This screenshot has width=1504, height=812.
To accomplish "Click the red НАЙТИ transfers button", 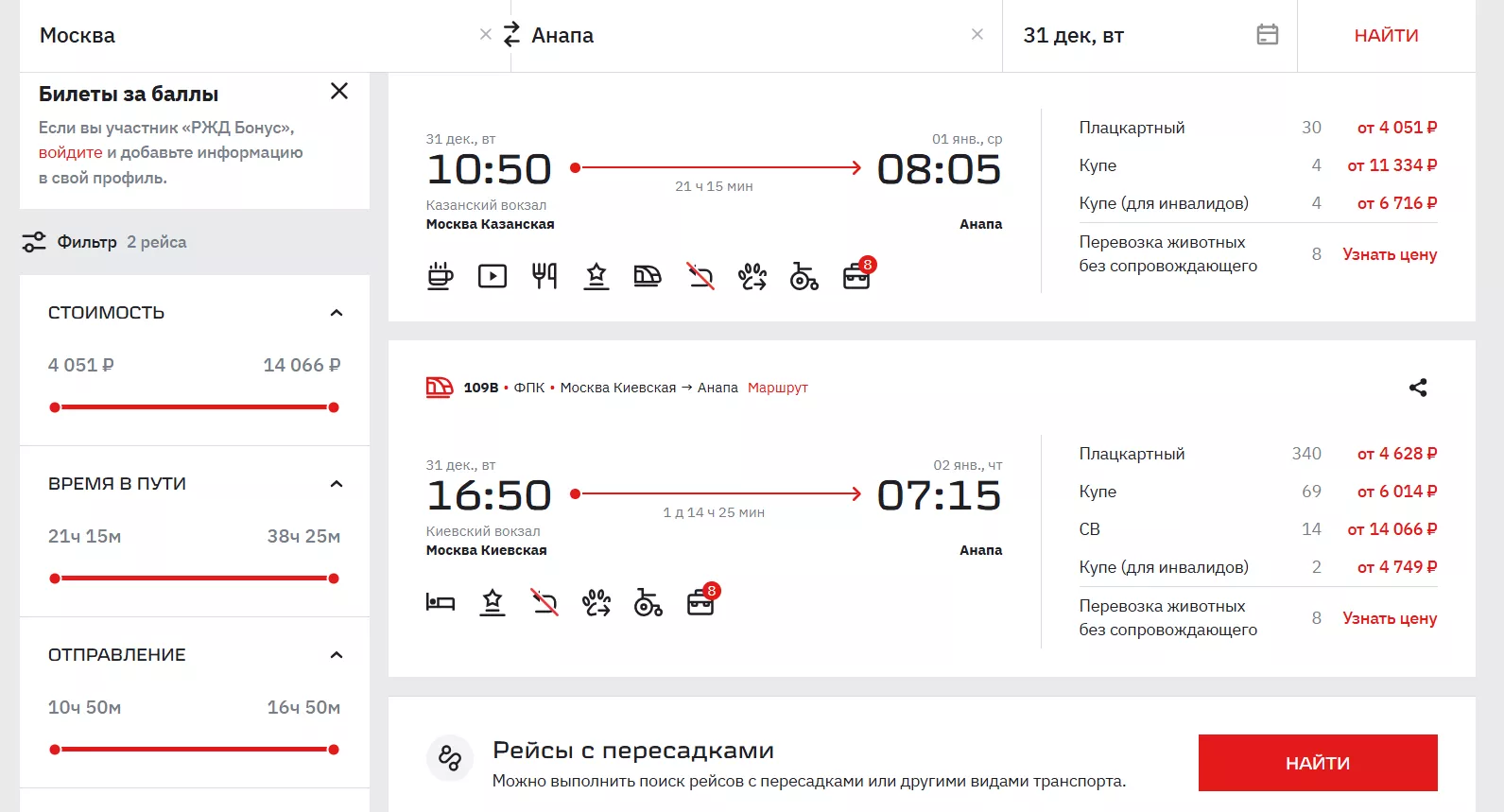I will point(1318,763).
